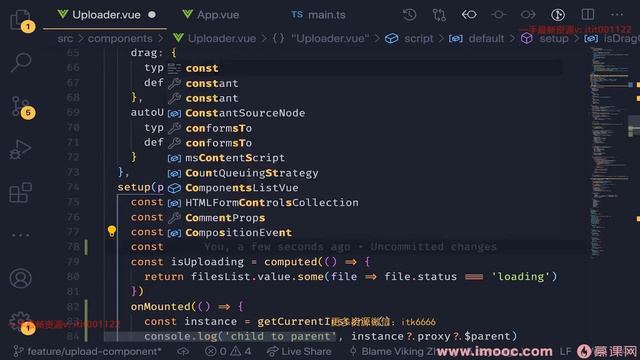
Task: Click 'computed' function call on line 79
Action: tap(291, 262)
